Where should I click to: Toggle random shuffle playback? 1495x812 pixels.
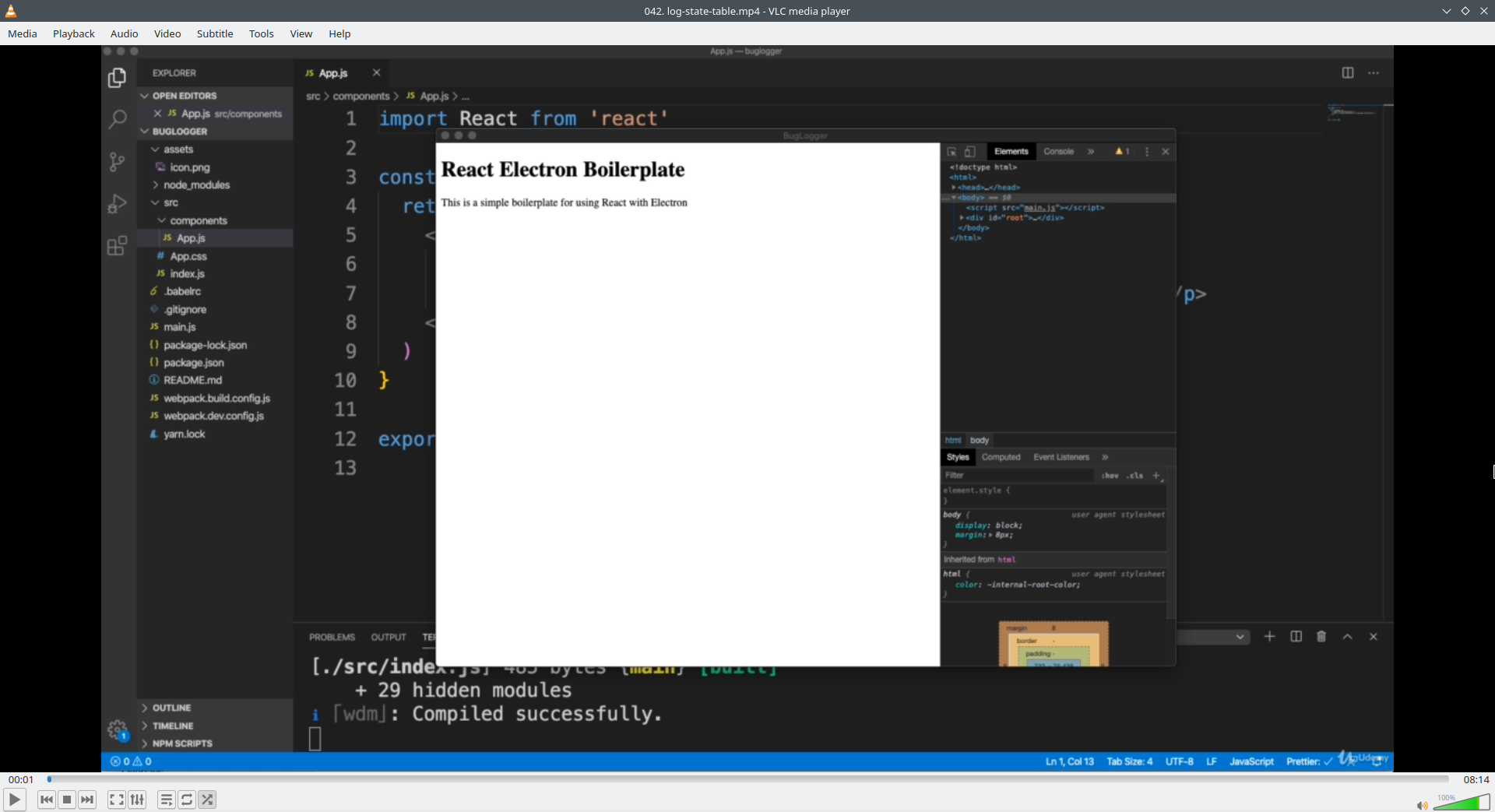[207, 800]
